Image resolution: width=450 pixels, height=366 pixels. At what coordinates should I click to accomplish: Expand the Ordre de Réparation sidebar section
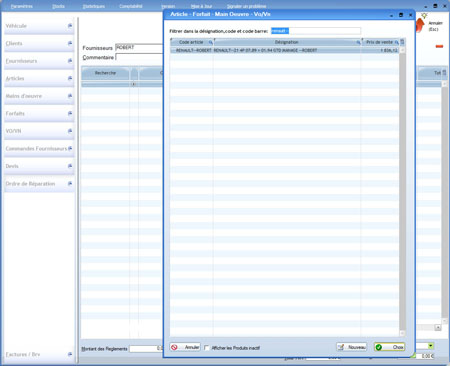click(x=39, y=184)
